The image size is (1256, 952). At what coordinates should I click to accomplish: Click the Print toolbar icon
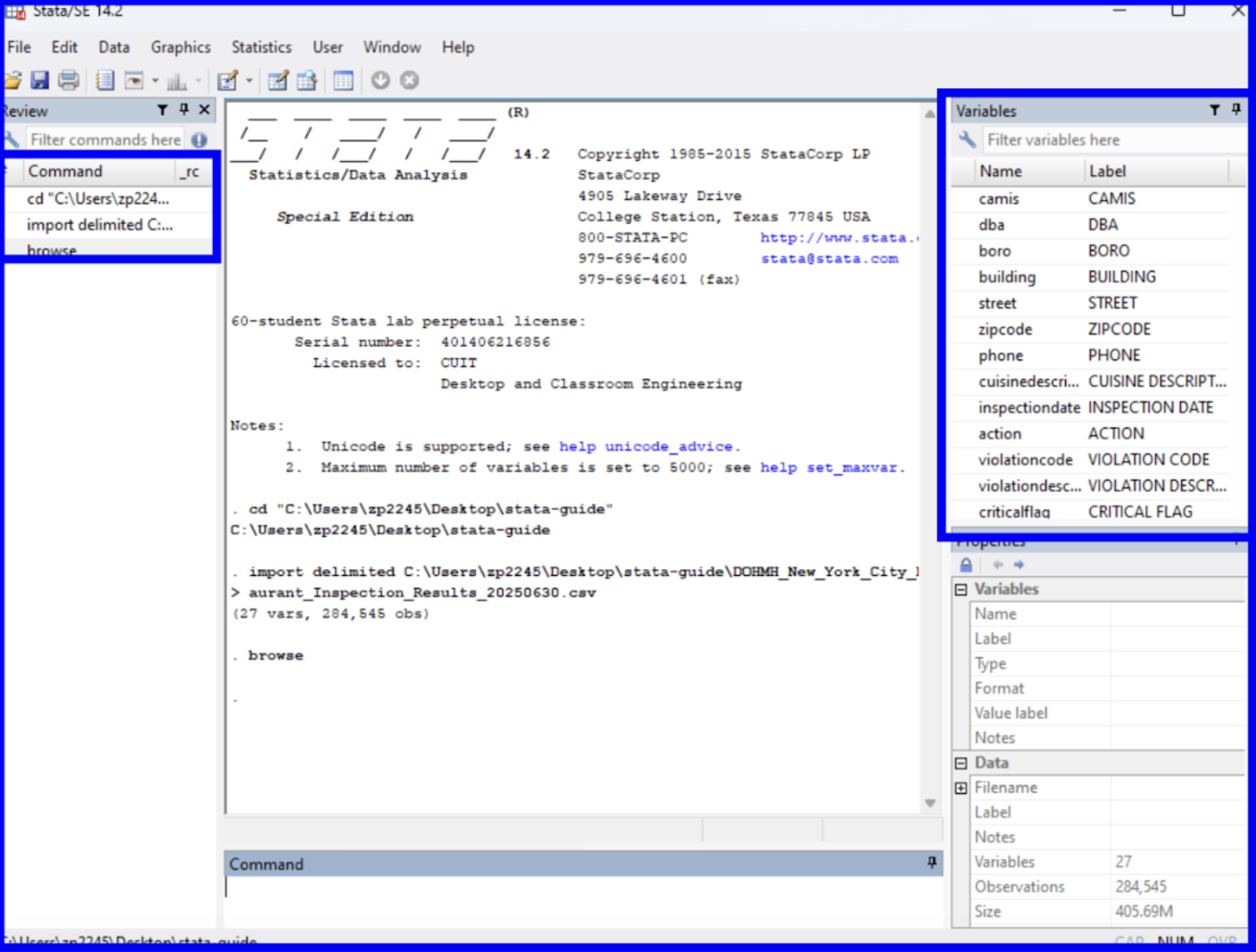coord(68,80)
